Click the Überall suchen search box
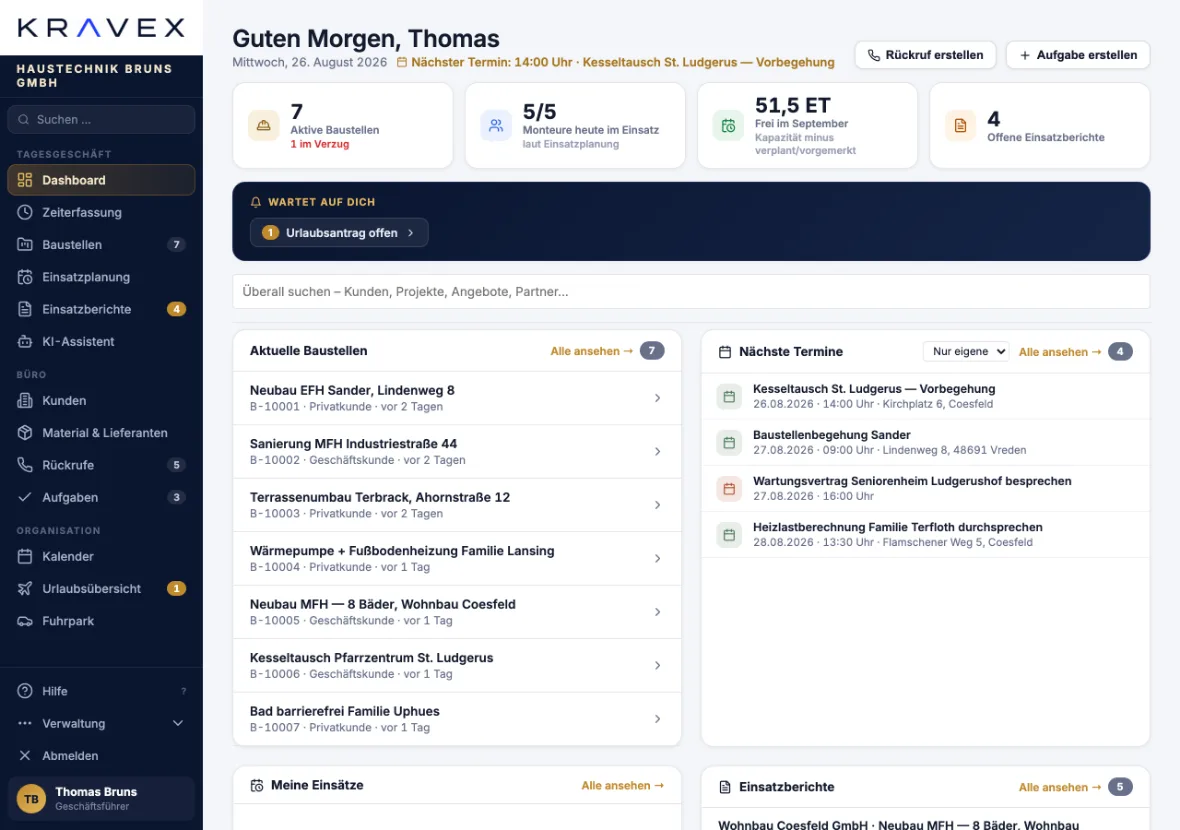 point(691,291)
